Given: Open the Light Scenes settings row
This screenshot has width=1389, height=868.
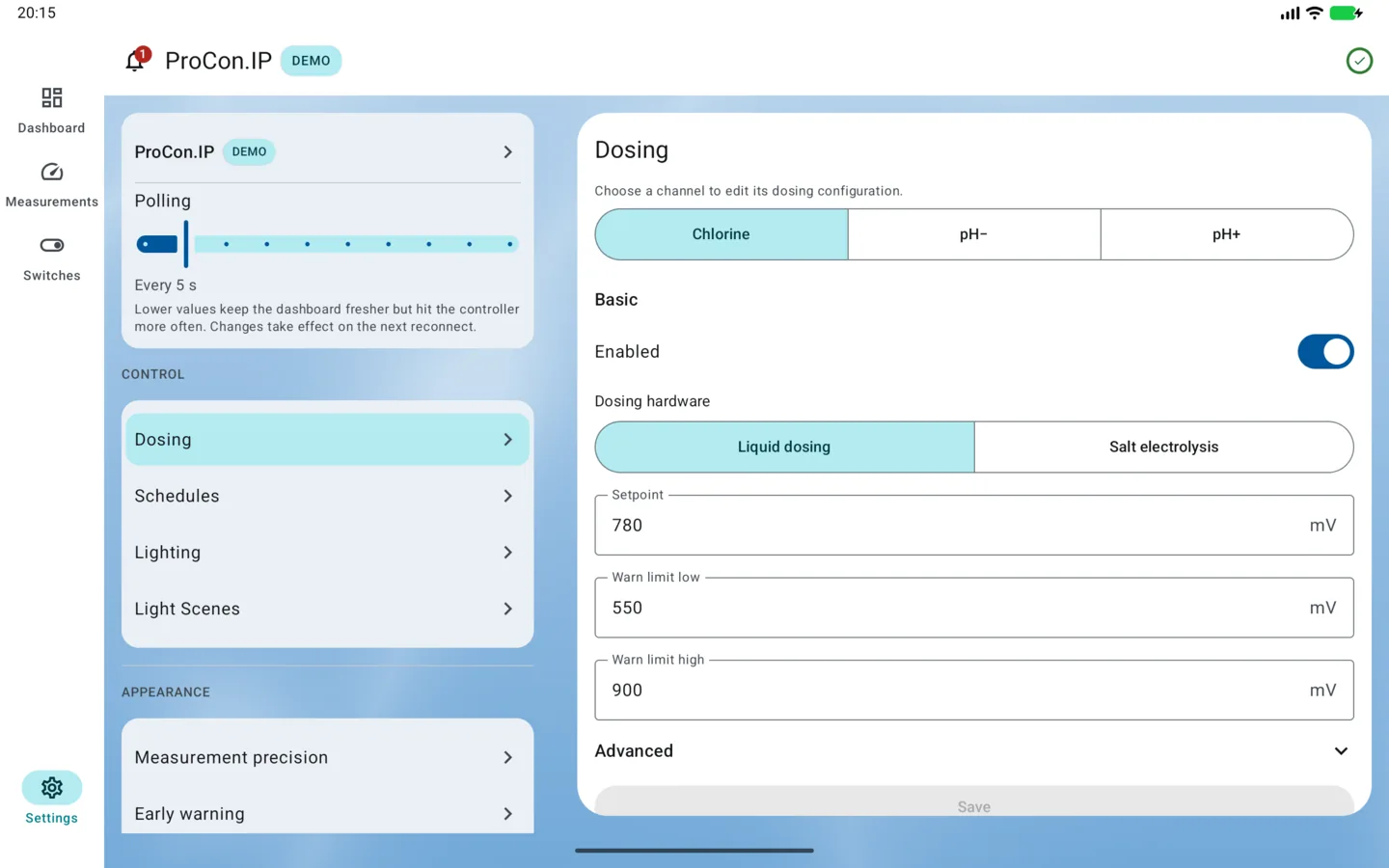Looking at the screenshot, I should click(x=327, y=609).
